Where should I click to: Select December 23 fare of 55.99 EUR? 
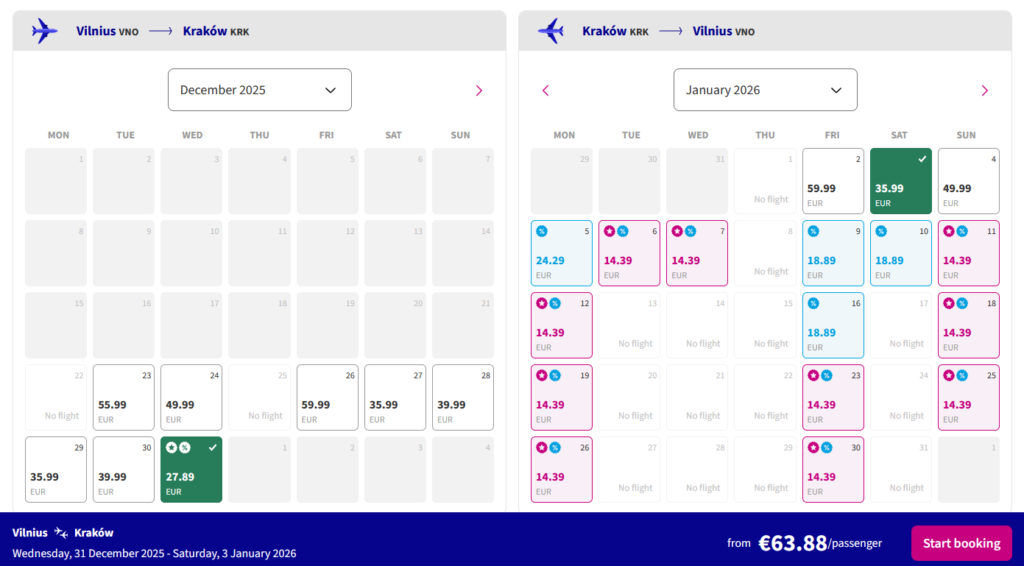point(124,397)
